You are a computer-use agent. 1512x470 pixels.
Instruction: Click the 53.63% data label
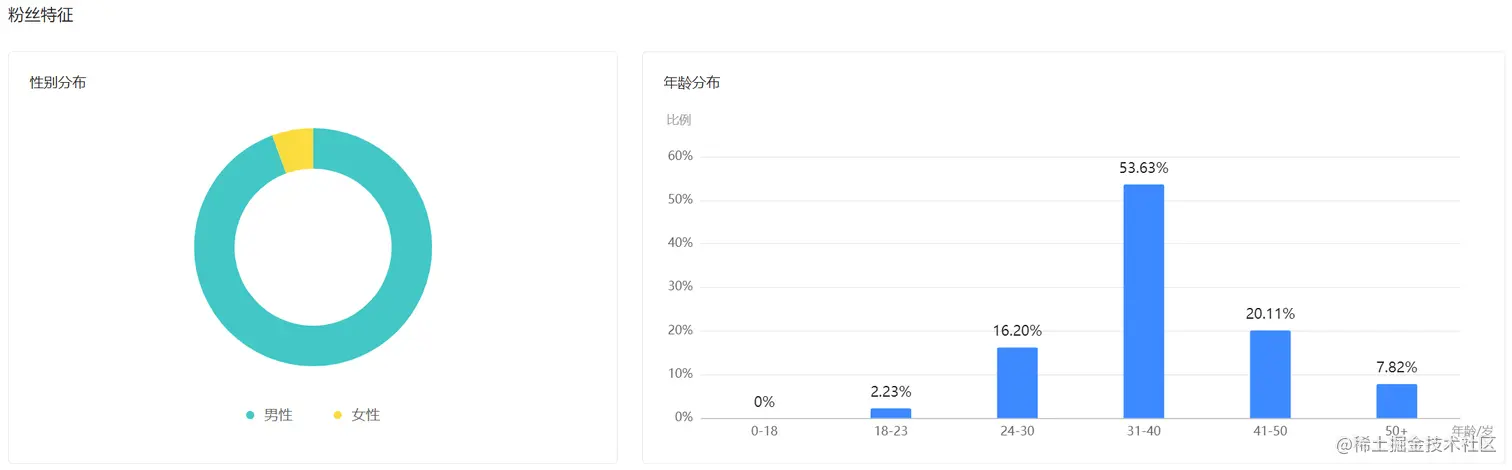(1144, 168)
